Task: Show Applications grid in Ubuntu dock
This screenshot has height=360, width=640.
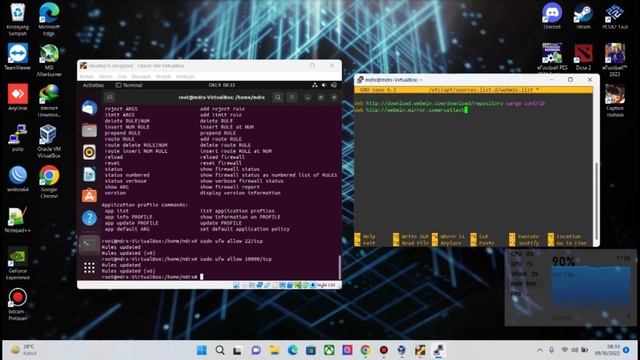Action: pos(89,268)
